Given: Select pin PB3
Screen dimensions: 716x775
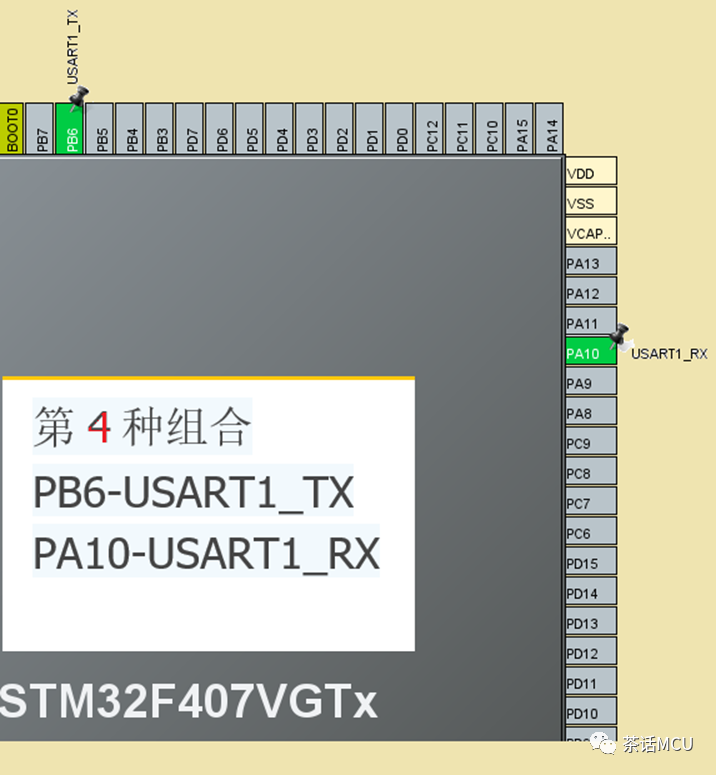Looking at the screenshot, I should click(159, 129).
